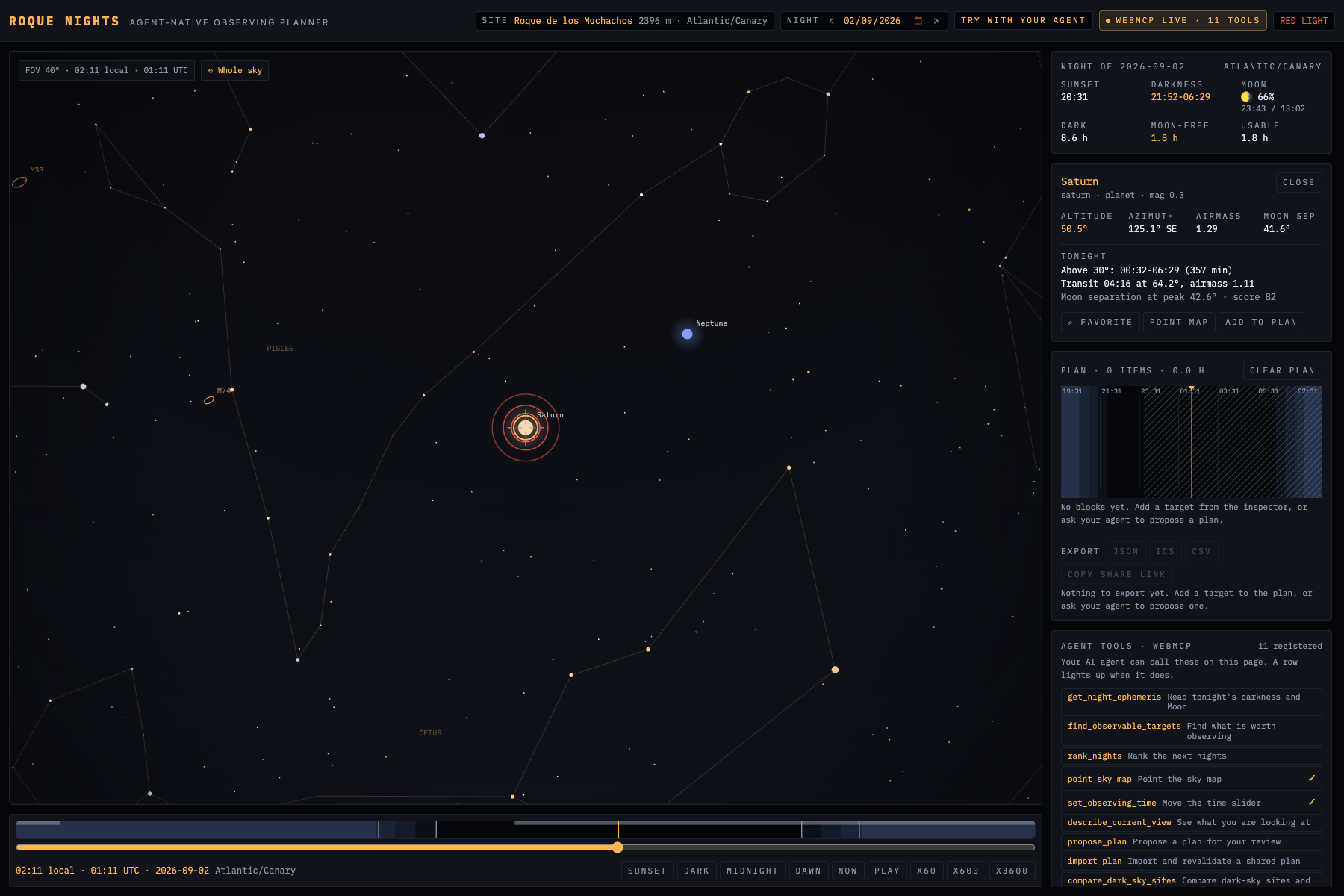Go to previous night with left arrow

[x=831, y=21]
